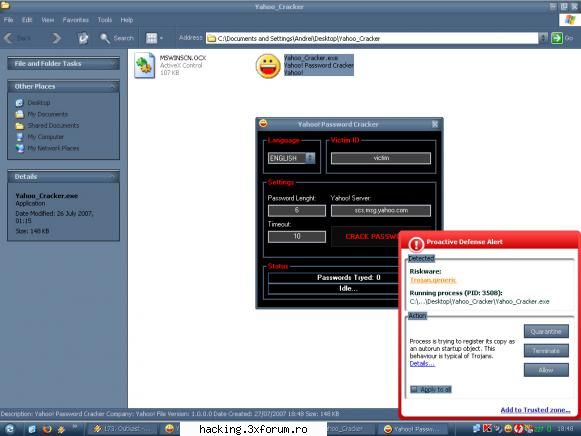Image resolution: width=581 pixels, height=436 pixels.
Task: Click the Up folder toolbar icon
Action: [83, 38]
